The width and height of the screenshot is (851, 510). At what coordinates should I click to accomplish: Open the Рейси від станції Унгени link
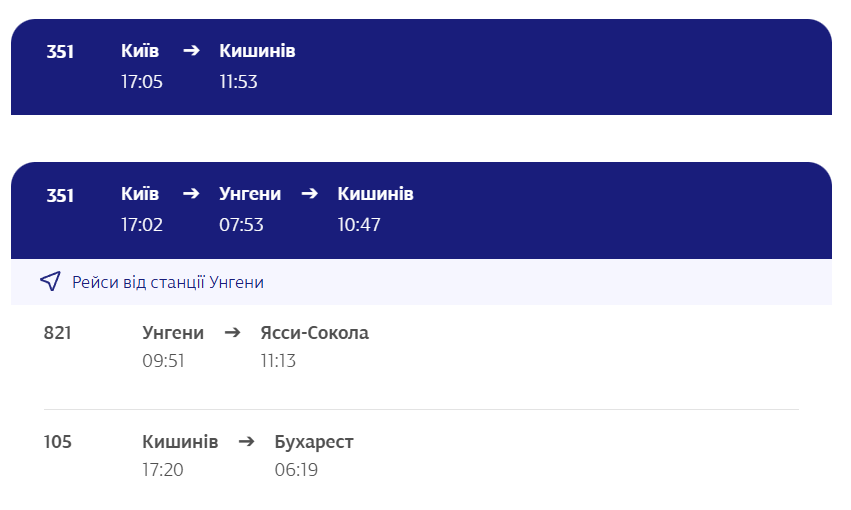(x=168, y=283)
